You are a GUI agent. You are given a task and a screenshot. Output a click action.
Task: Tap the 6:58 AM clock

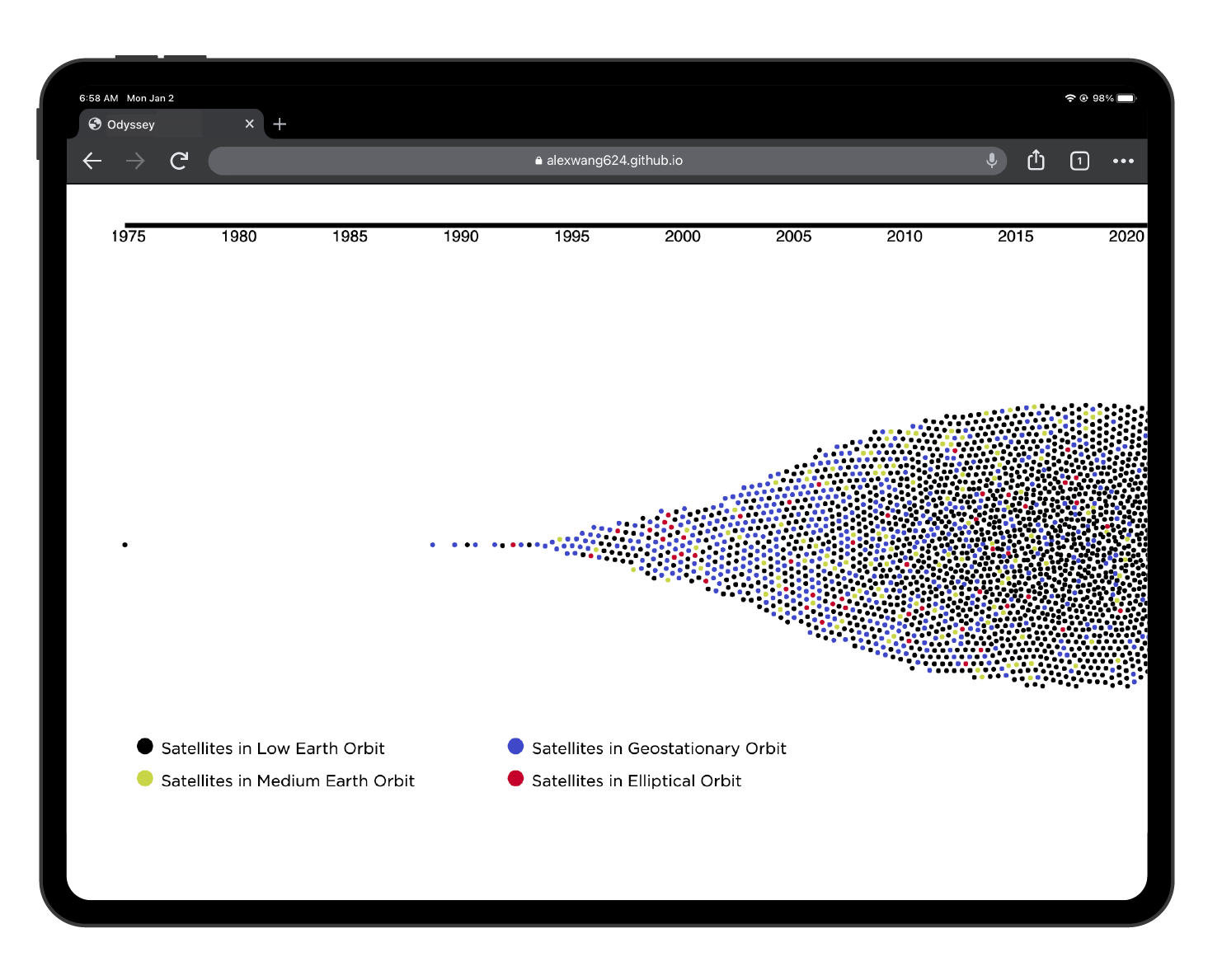pyautogui.click(x=99, y=98)
